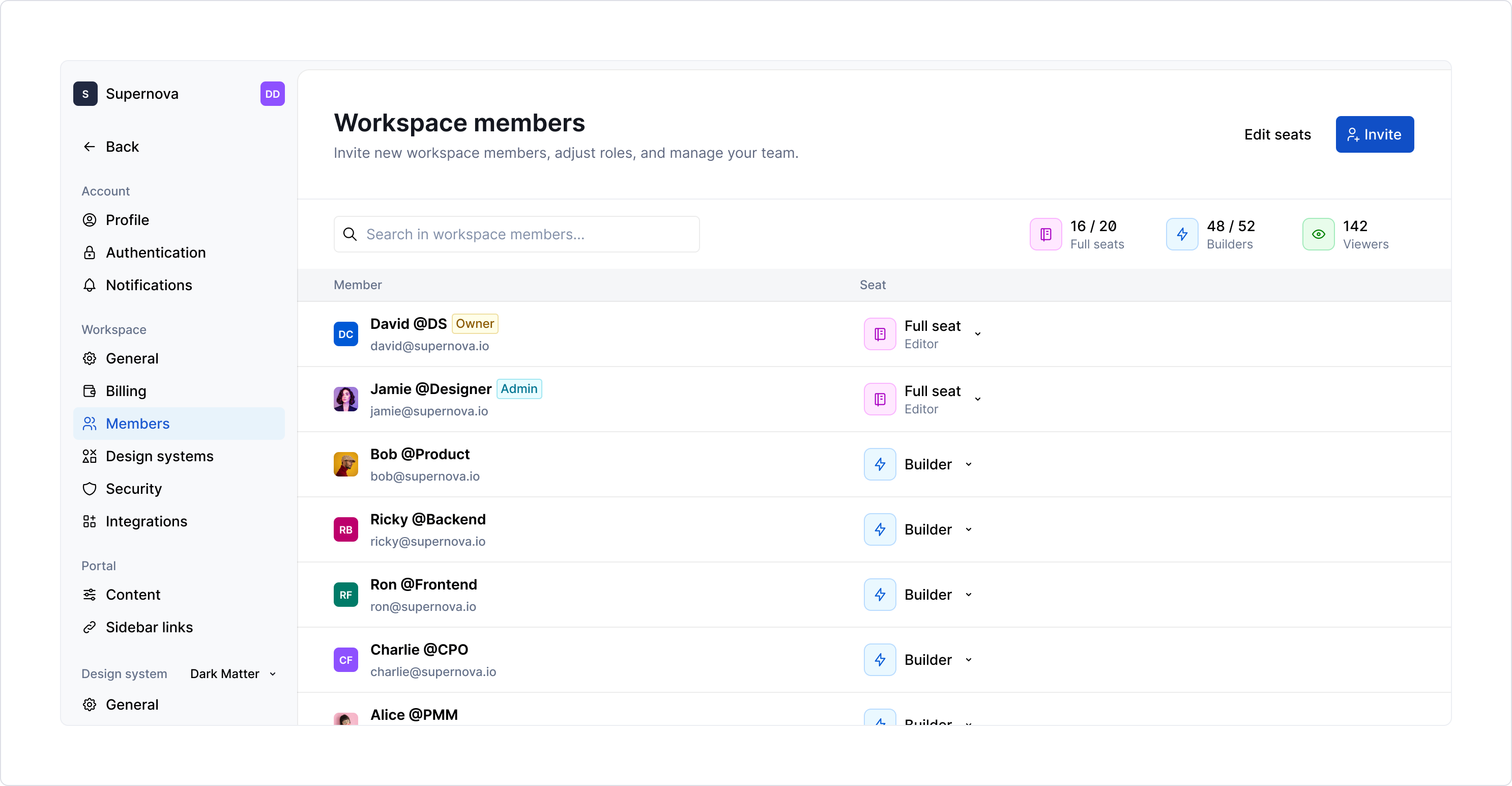Click the Back arrow icon
1512x786 pixels.
pos(89,147)
